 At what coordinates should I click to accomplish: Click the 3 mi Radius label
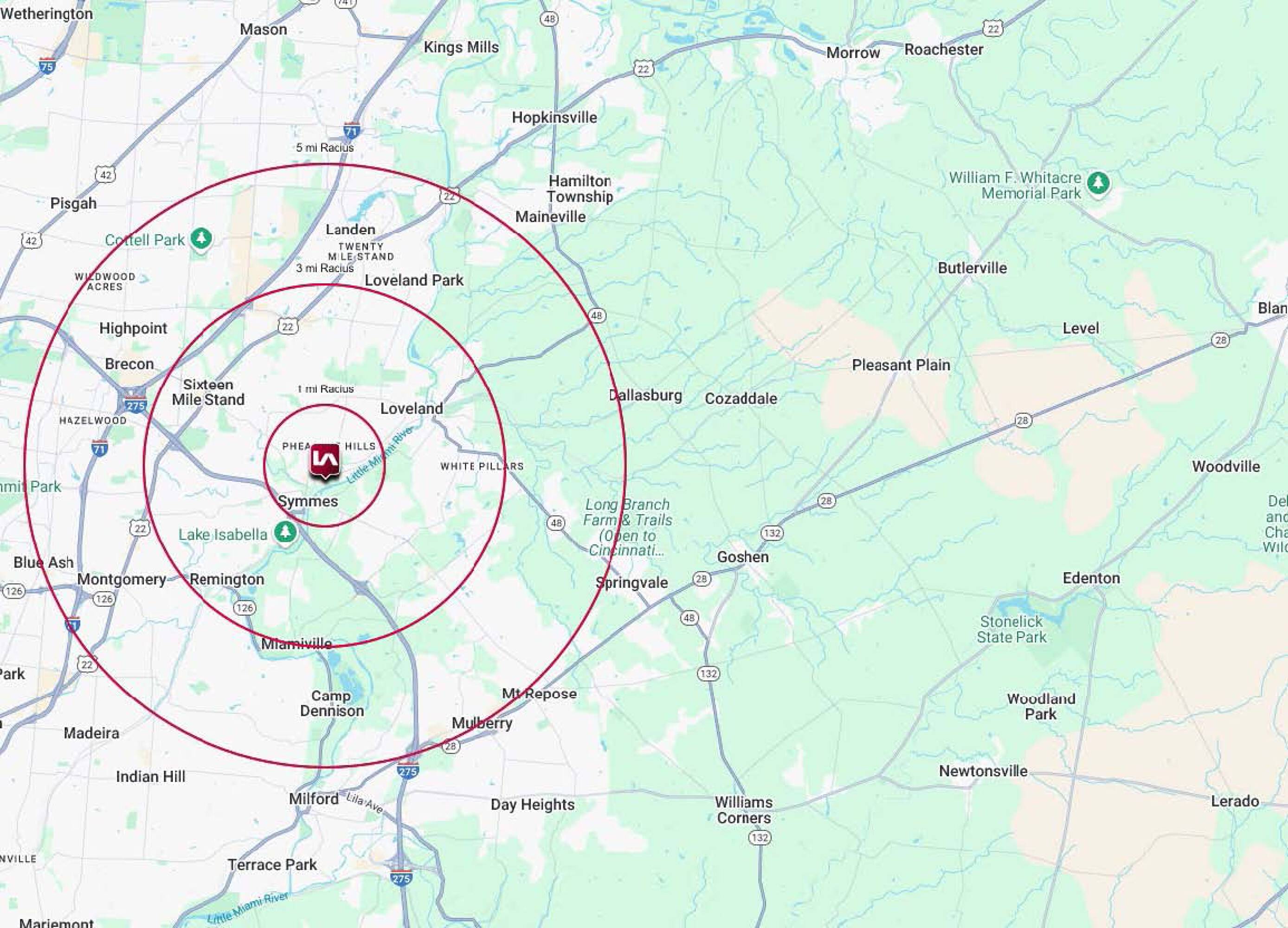click(324, 268)
